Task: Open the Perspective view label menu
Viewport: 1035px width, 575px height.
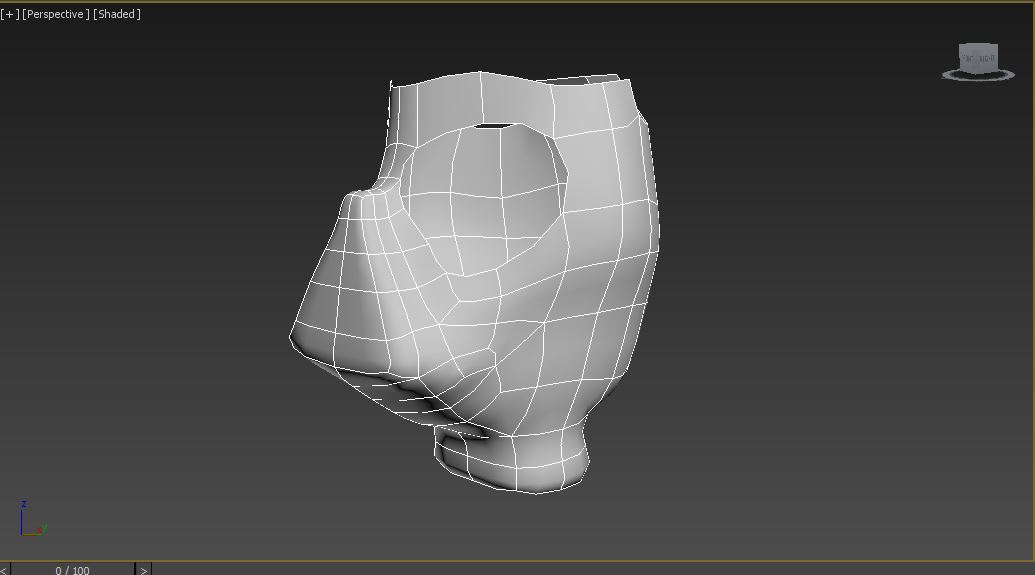Action: click(x=56, y=14)
